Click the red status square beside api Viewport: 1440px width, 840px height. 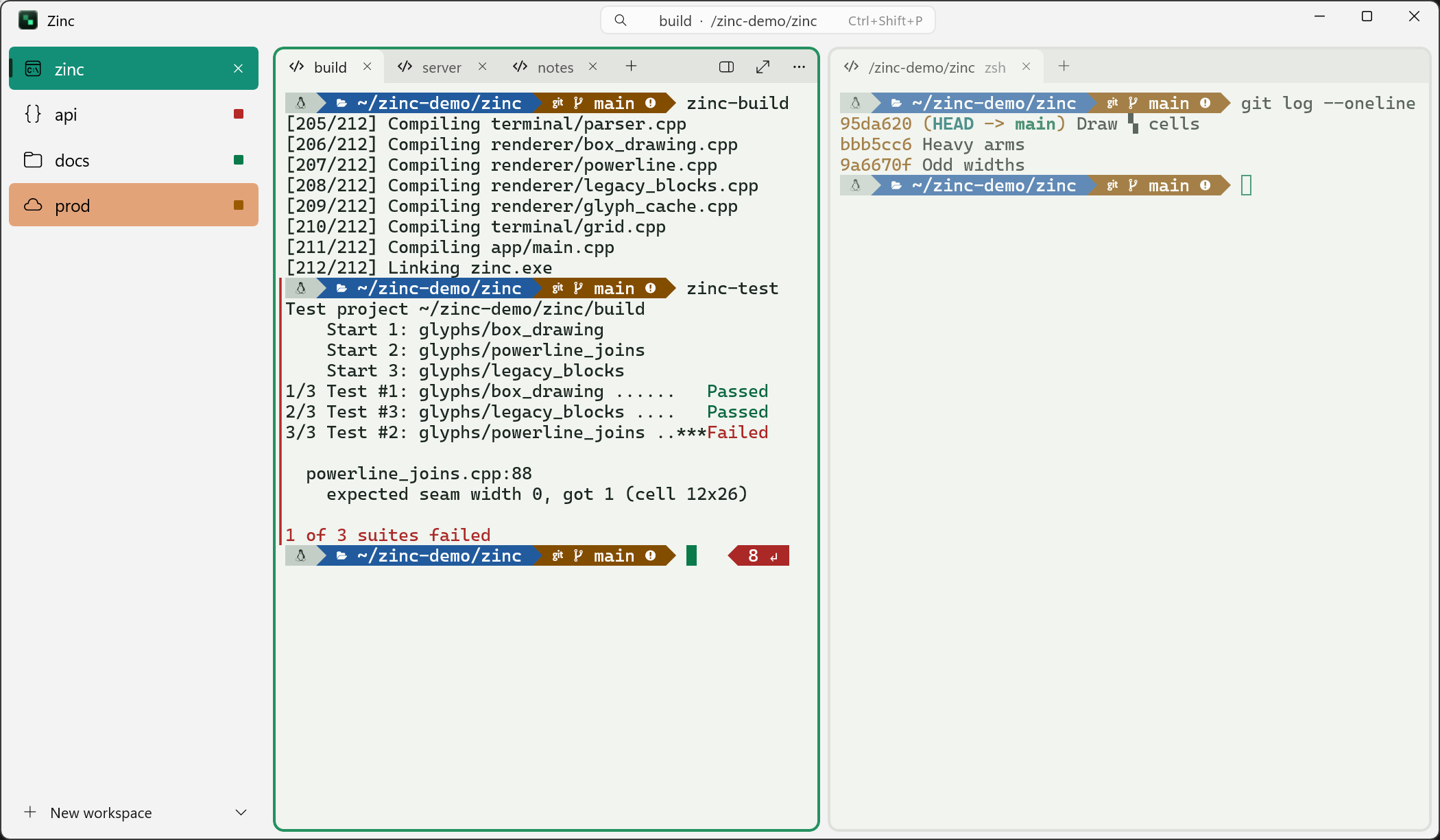239,114
